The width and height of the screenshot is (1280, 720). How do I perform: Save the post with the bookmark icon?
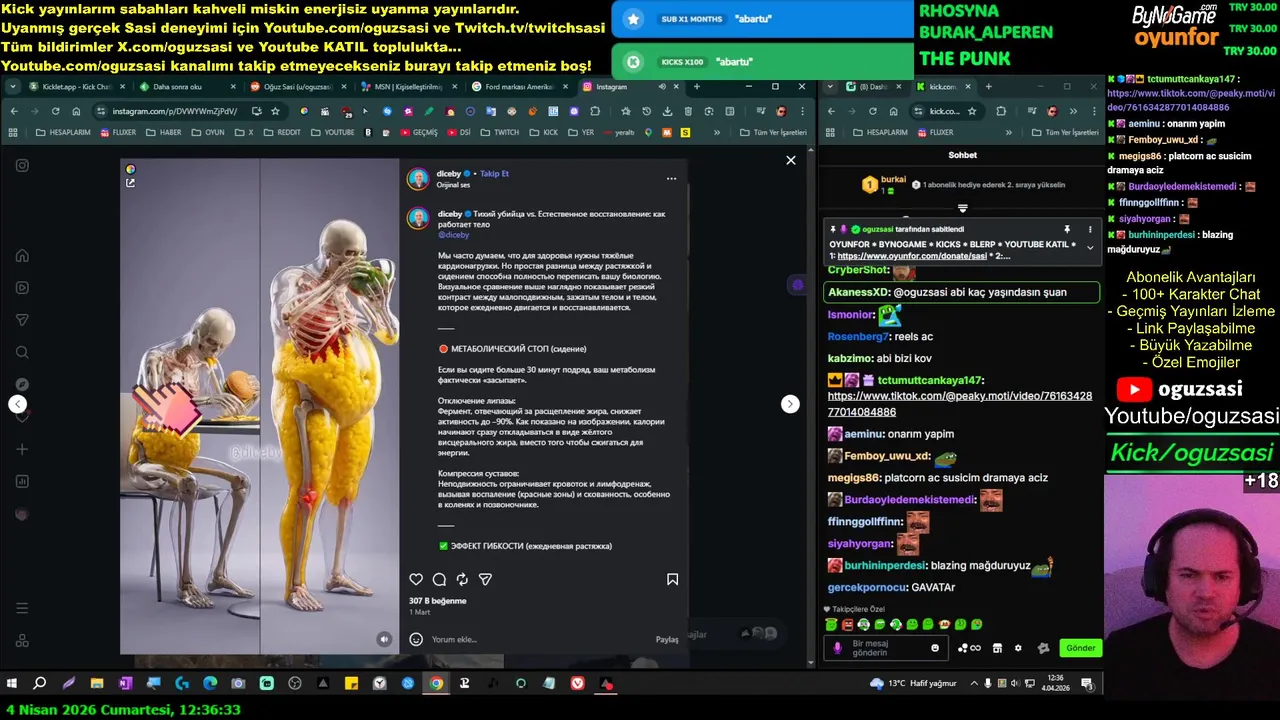(672, 579)
